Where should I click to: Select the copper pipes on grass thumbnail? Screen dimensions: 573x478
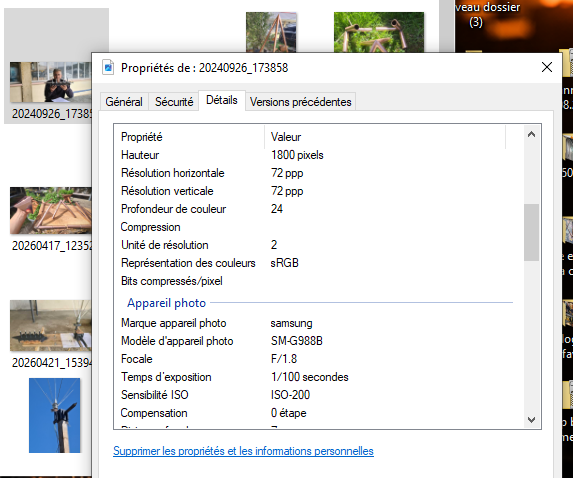tap(379, 32)
